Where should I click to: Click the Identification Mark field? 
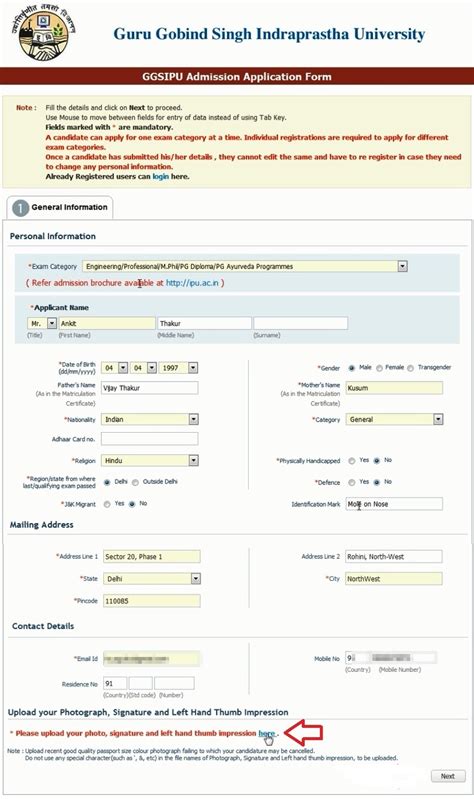[x=394, y=504]
